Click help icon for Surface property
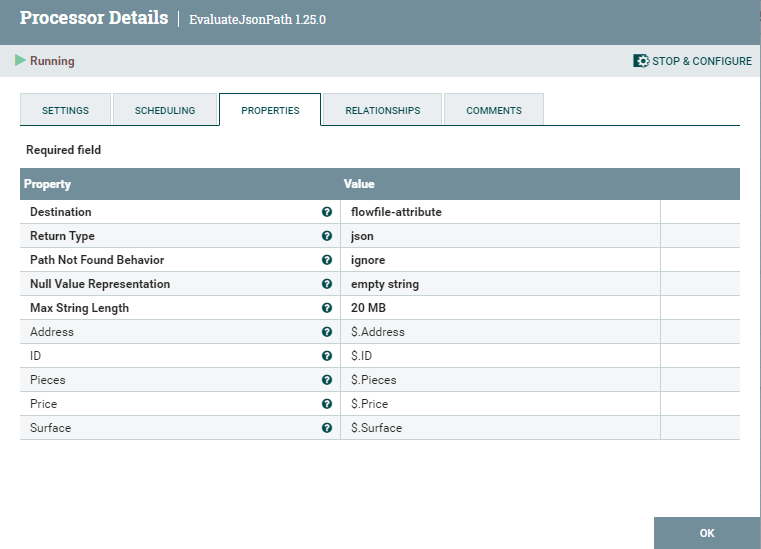The height and width of the screenshot is (549, 761). [327, 428]
